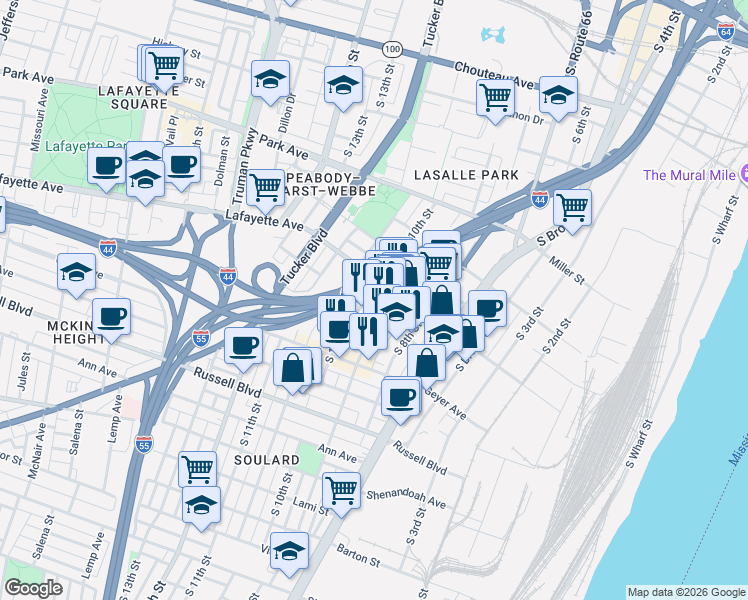Screen dimensions: 748x600
Task: Click the cafe marker in McKinley Heights
Action: [x=111, y=317]
